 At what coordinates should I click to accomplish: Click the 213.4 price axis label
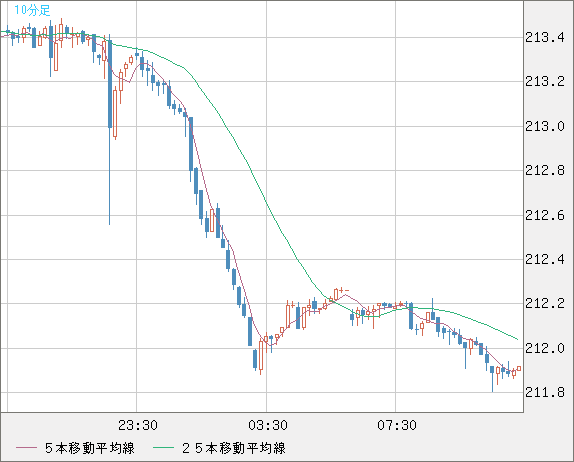pyautogui.click(x=545, y=37)
